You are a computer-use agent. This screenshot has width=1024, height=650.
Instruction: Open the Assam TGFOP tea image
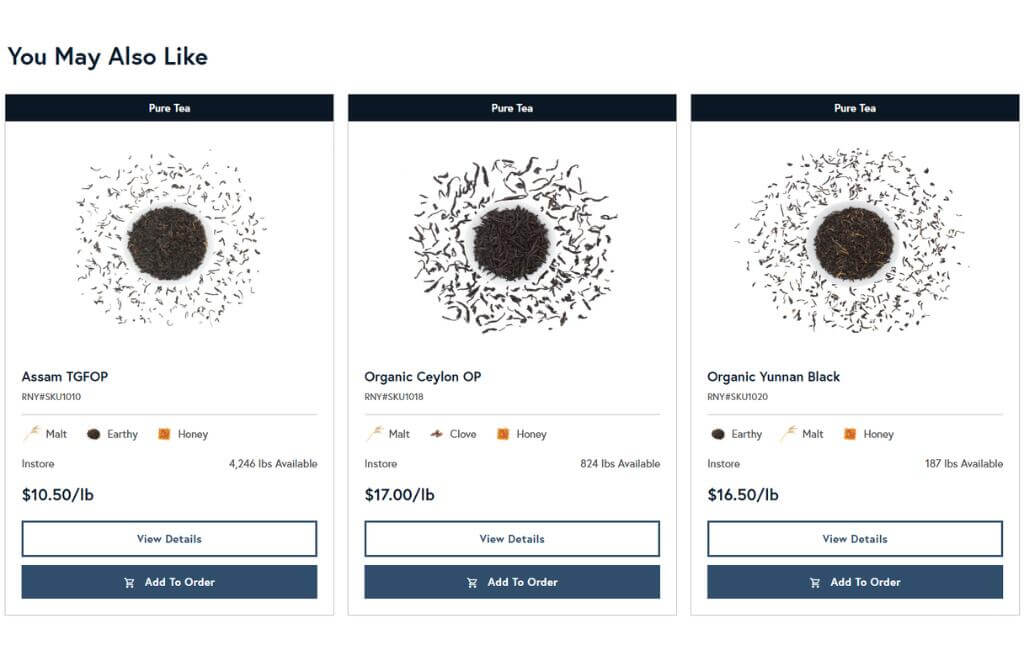(x=169, y=240)
